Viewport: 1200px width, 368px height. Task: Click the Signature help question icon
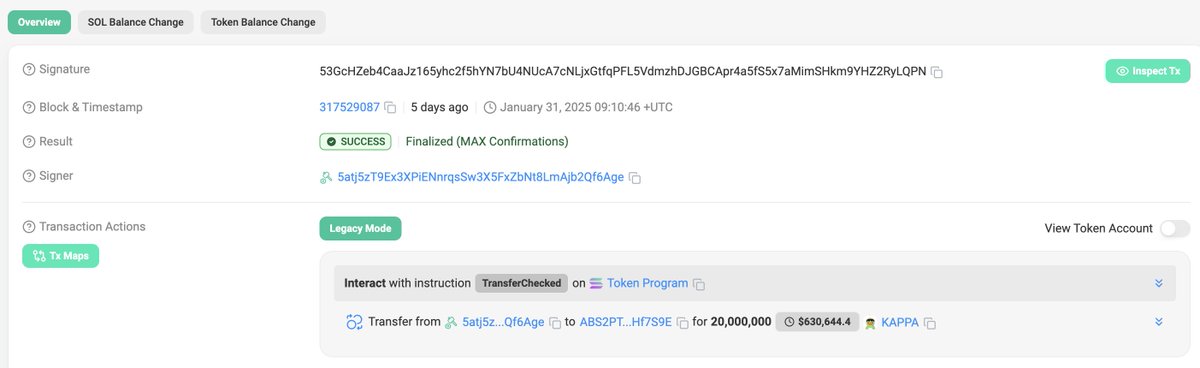point(29,69)
